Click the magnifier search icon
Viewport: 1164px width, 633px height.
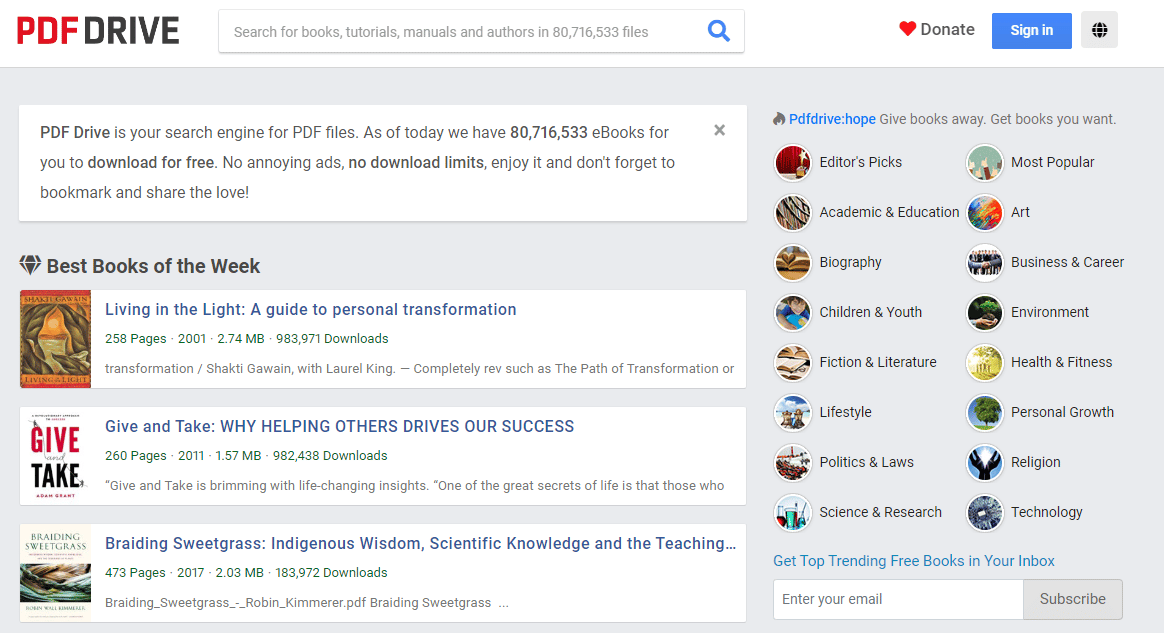[x=718, y=31]
